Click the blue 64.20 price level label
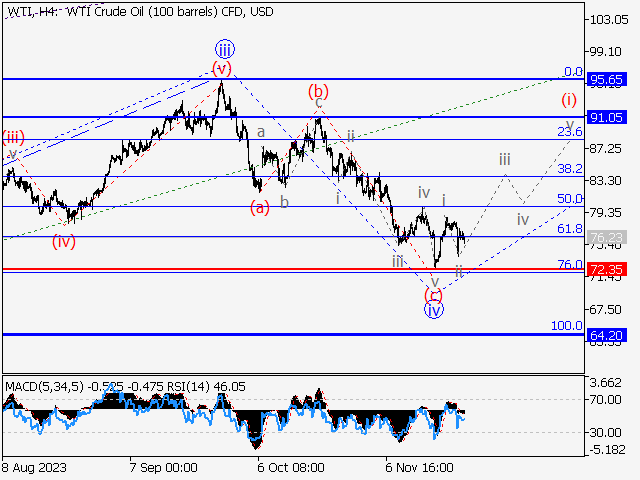This screenshot has width=640, height=480. 606,336
